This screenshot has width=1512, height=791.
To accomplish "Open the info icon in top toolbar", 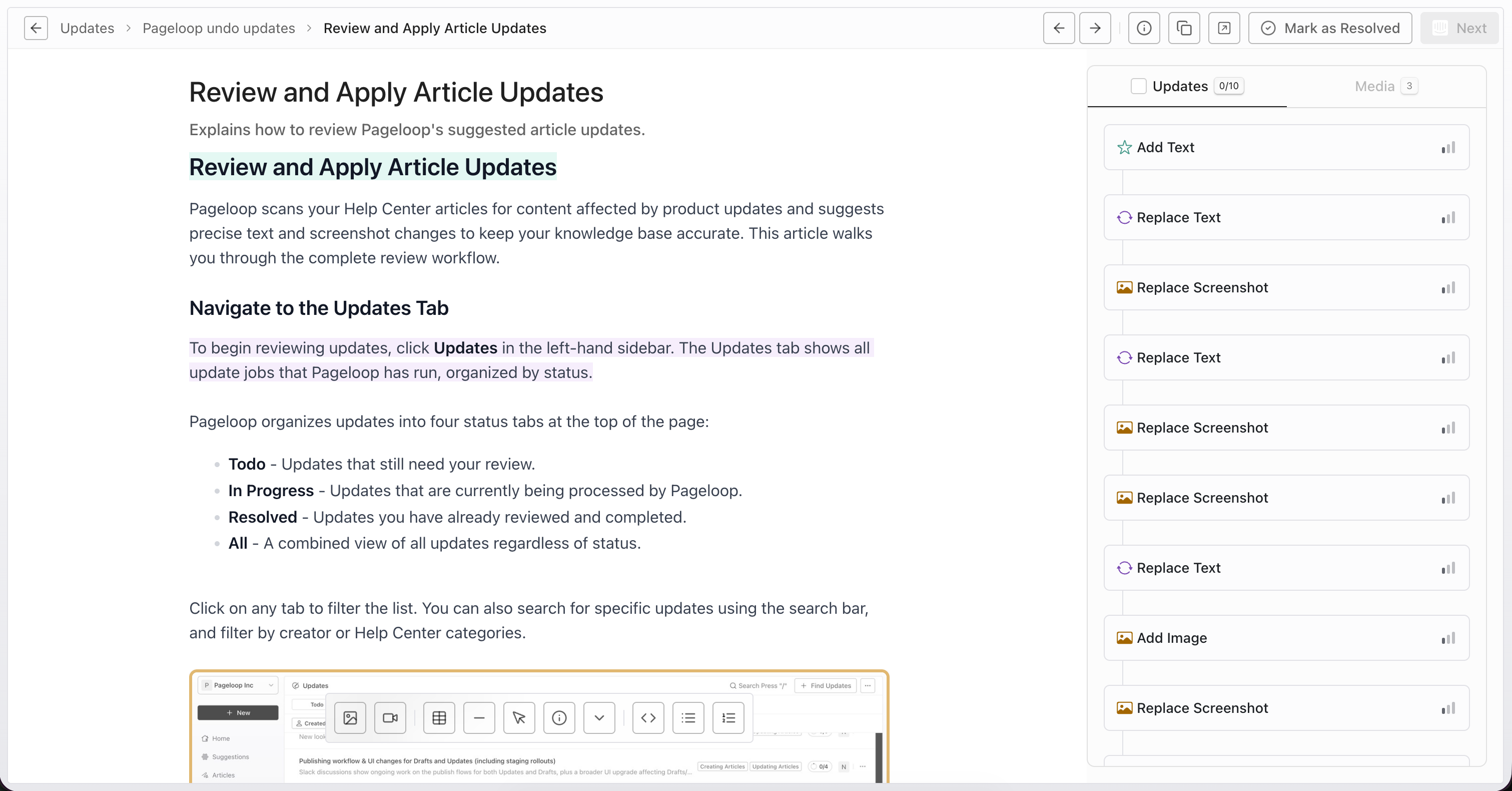I will [1144, 28].
